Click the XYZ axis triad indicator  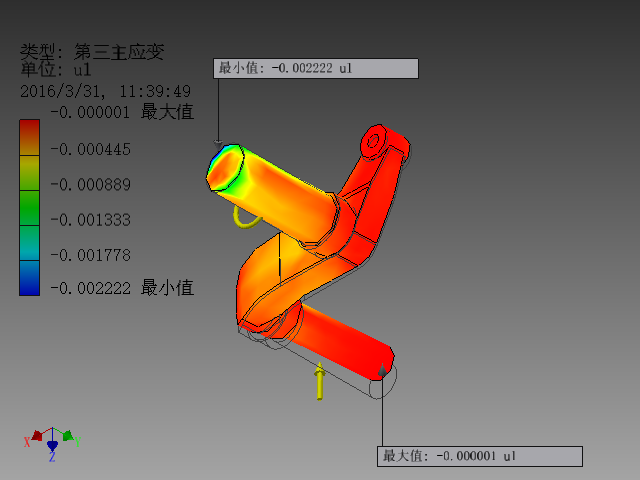point(52,444)
